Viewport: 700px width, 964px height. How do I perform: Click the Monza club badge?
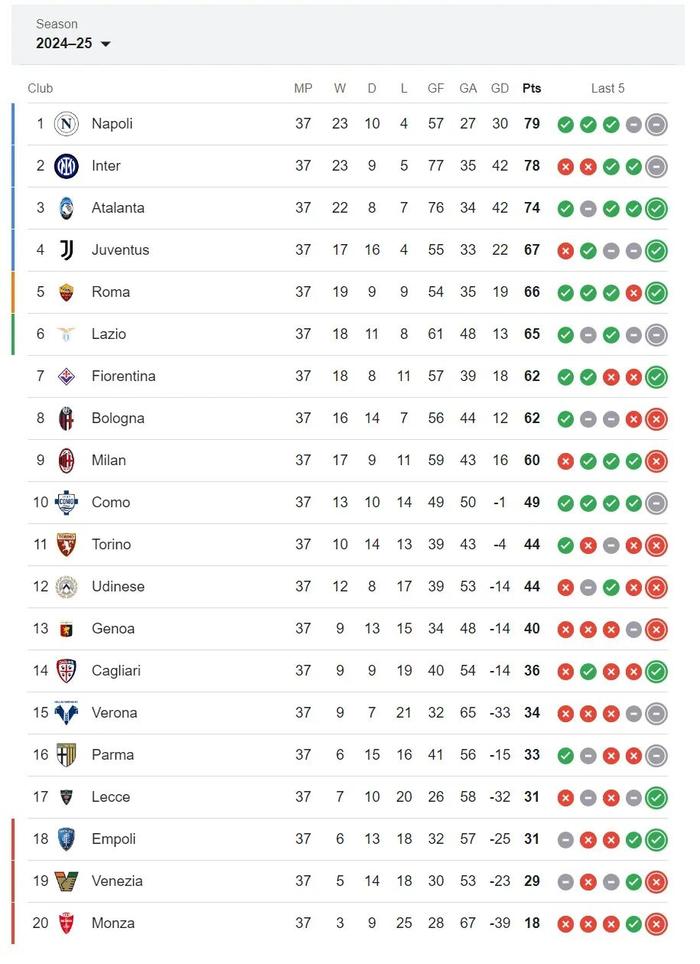click(66, 923)
